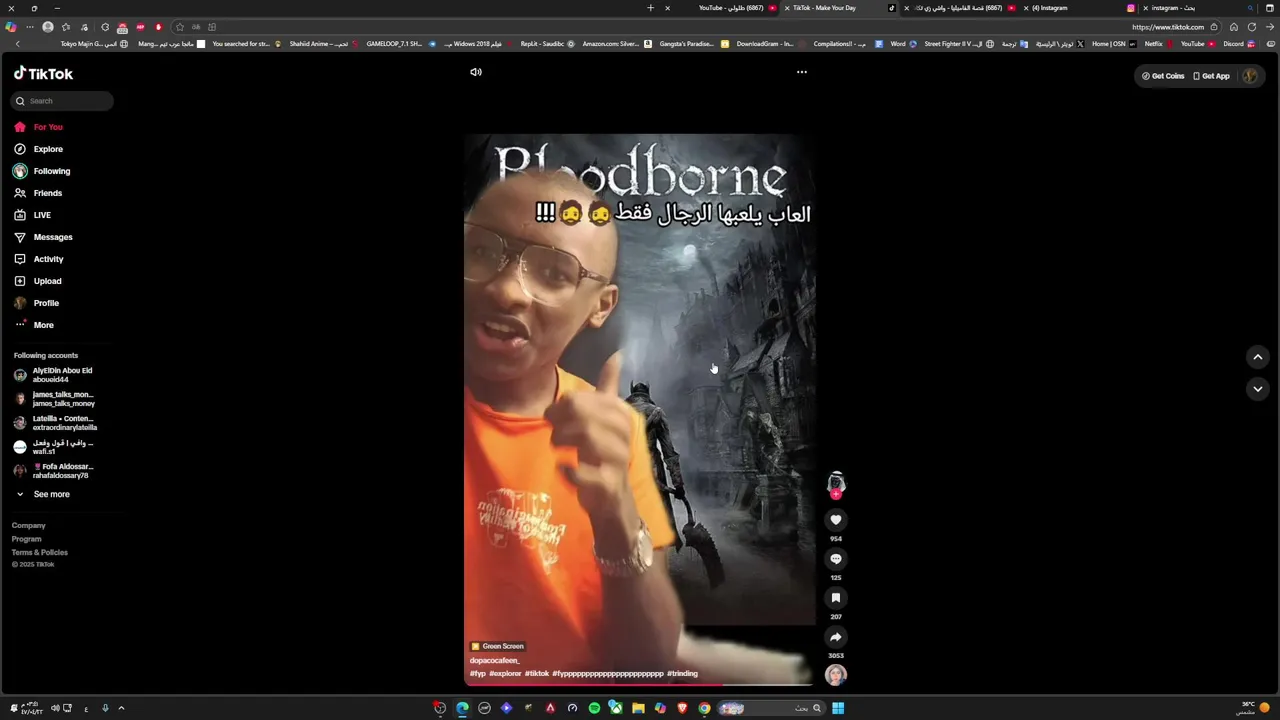This screenshot has width=1280, height=720.
Task: Go to the previous video
Action: coord(1258,357)
